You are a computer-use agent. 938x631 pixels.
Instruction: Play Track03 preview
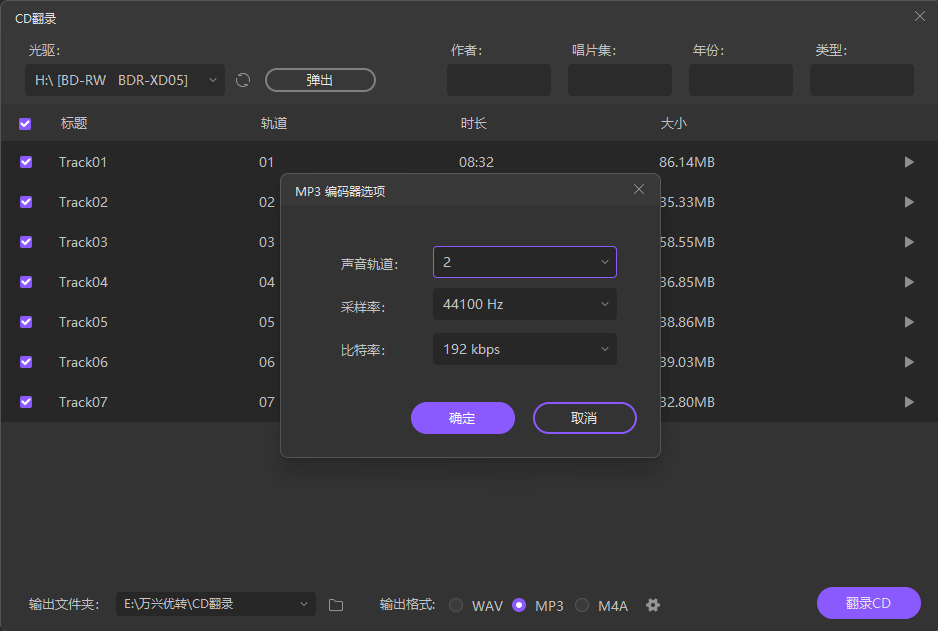click(x=909, y=242)
